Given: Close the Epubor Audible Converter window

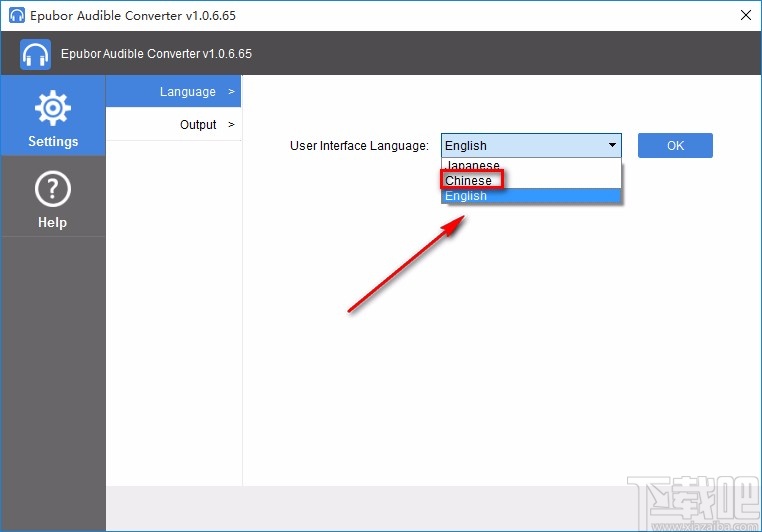Looking at the screenshot, I should pos(746,15).
